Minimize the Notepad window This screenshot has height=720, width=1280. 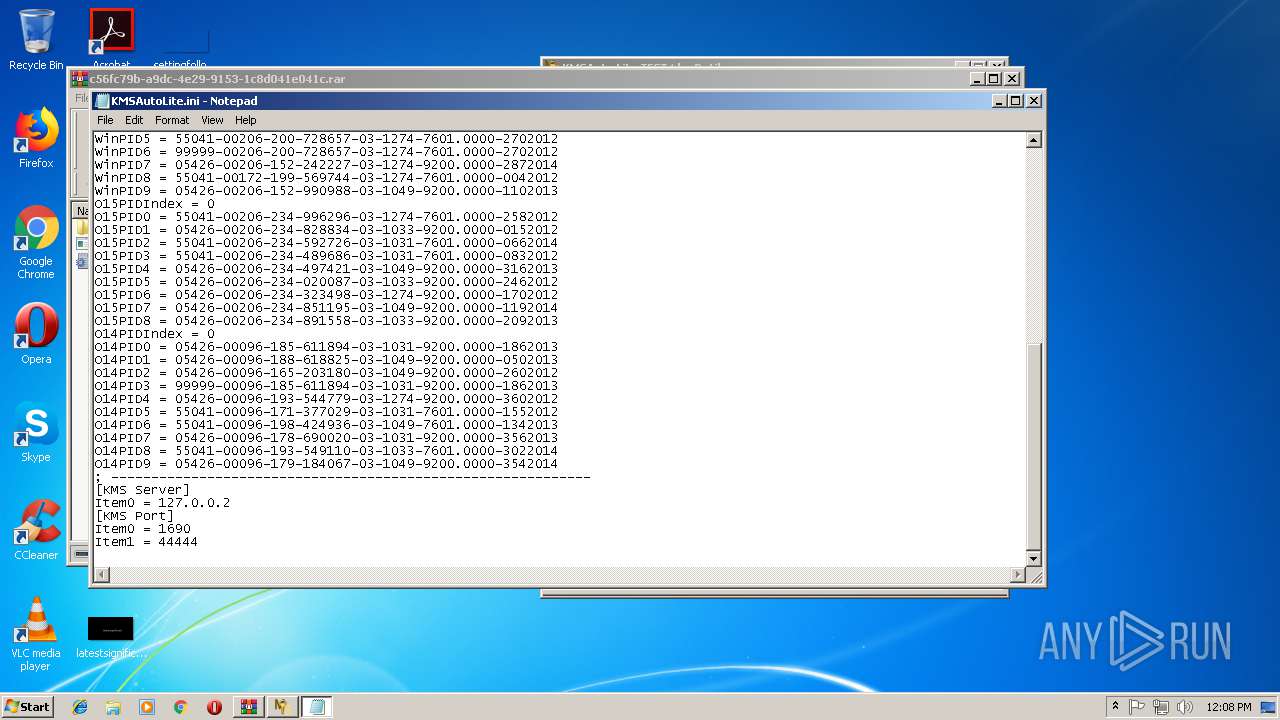pyautogui.click(x=999, y=101)
